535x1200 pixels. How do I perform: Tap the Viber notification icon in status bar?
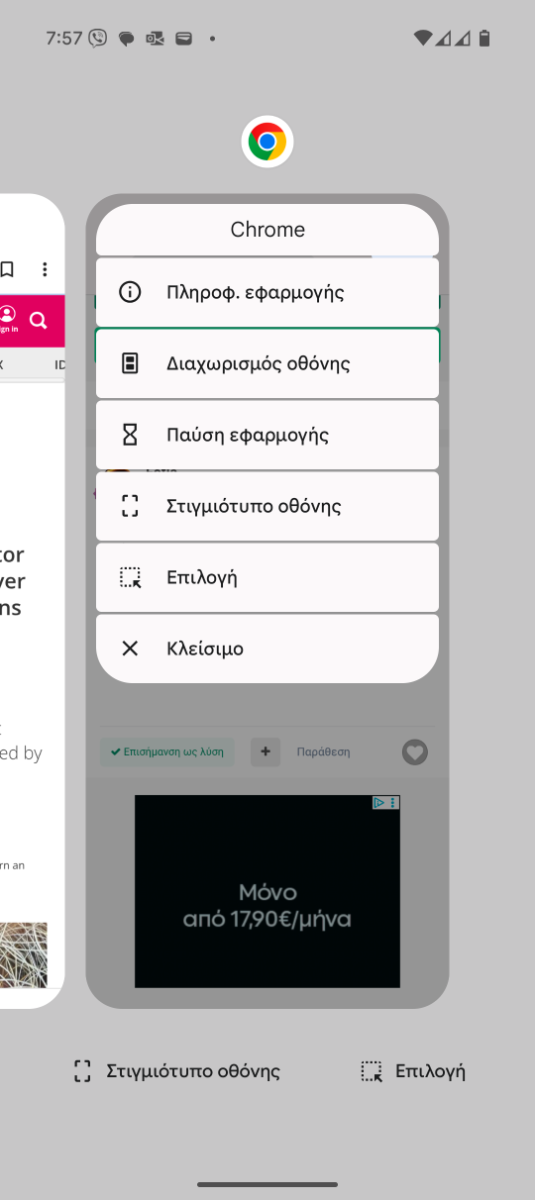(x=97, y=38)
